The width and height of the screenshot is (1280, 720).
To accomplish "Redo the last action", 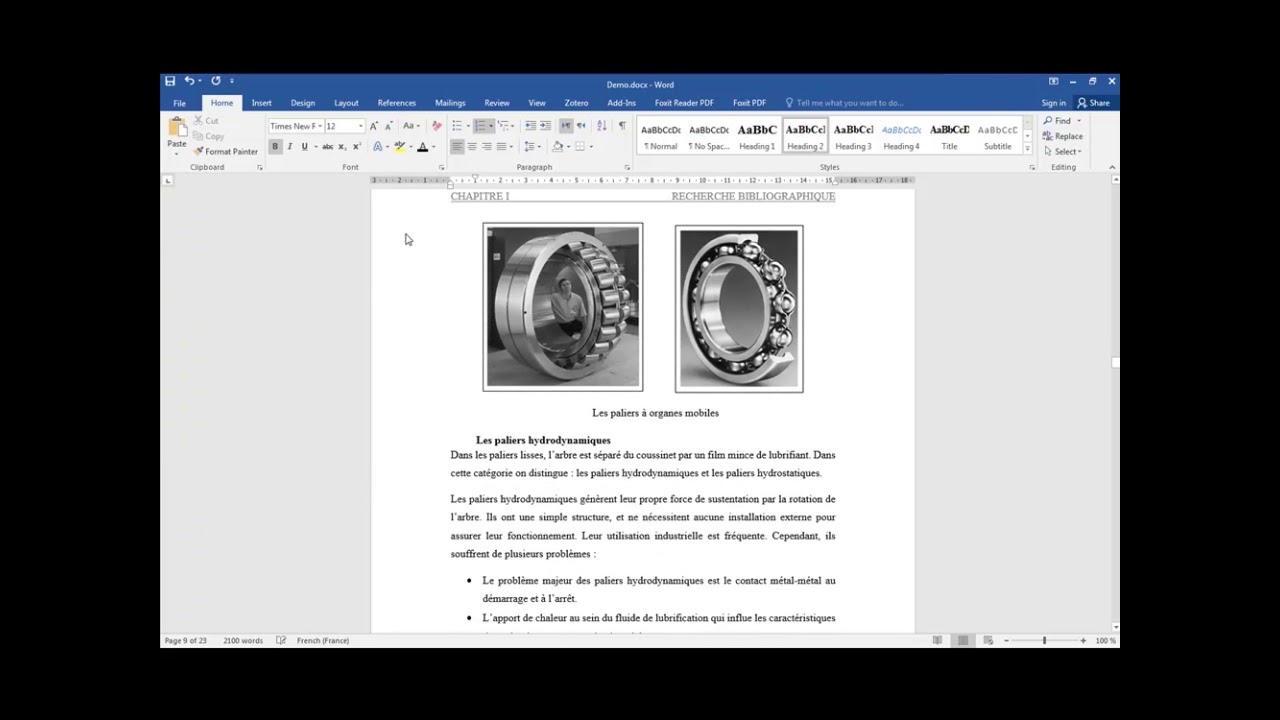I will pos(215,81).
